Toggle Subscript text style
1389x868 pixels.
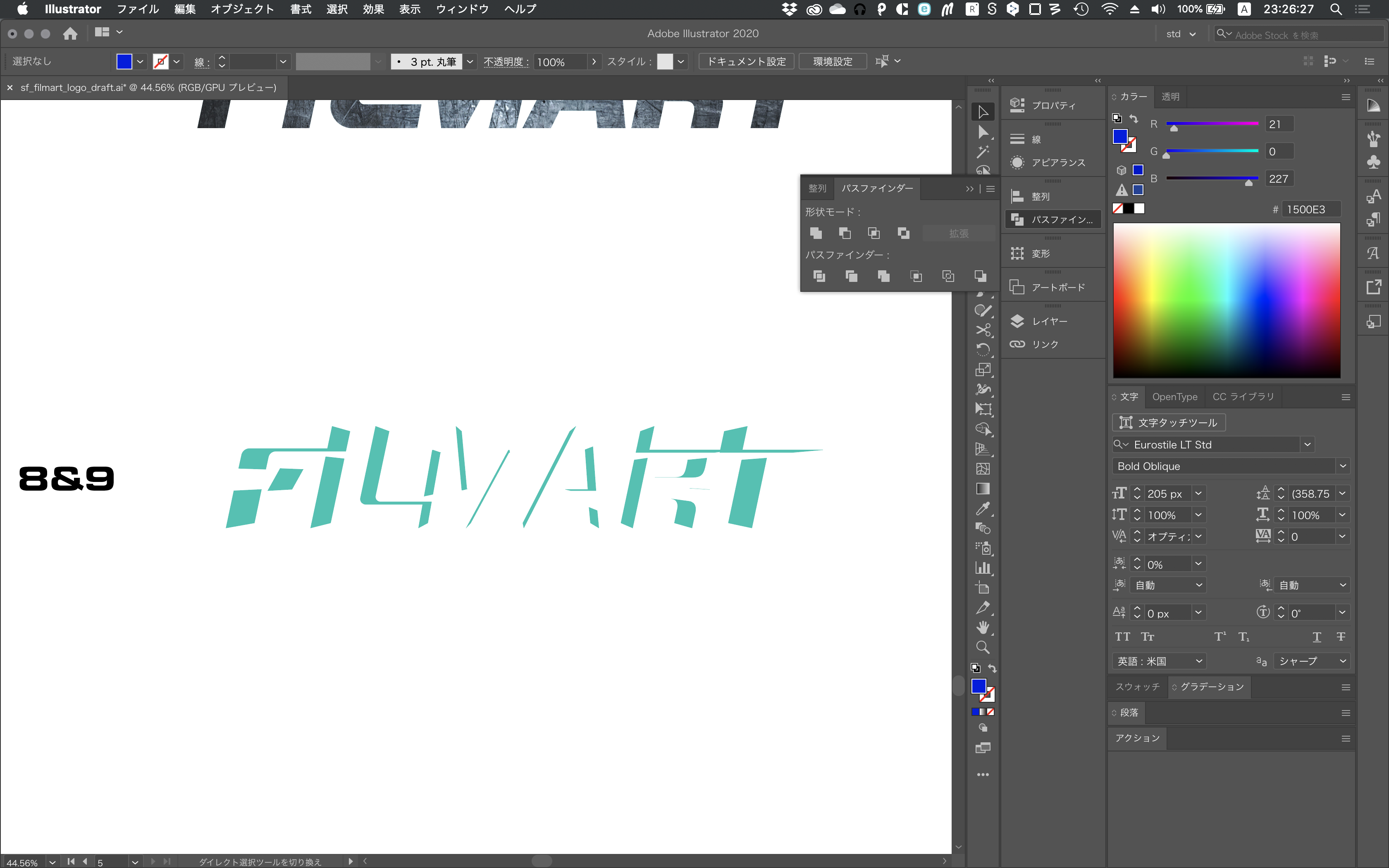point(1244,637)
